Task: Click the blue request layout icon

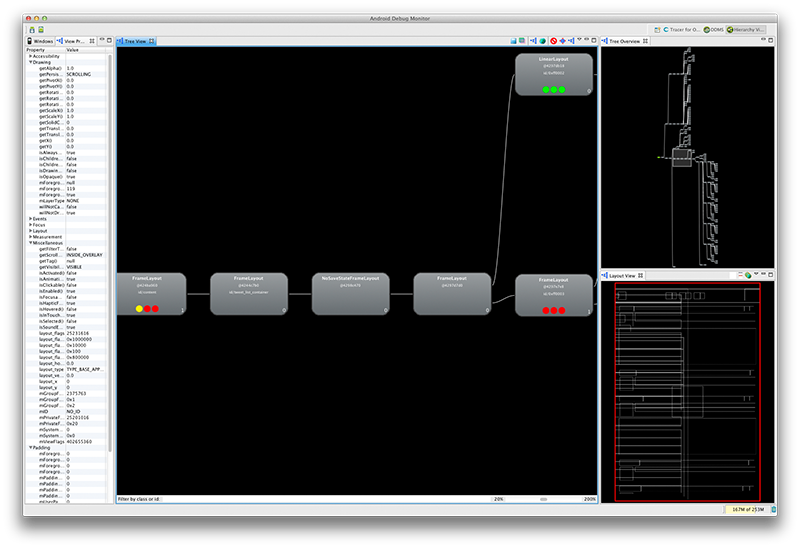Action: pos(562,41)
